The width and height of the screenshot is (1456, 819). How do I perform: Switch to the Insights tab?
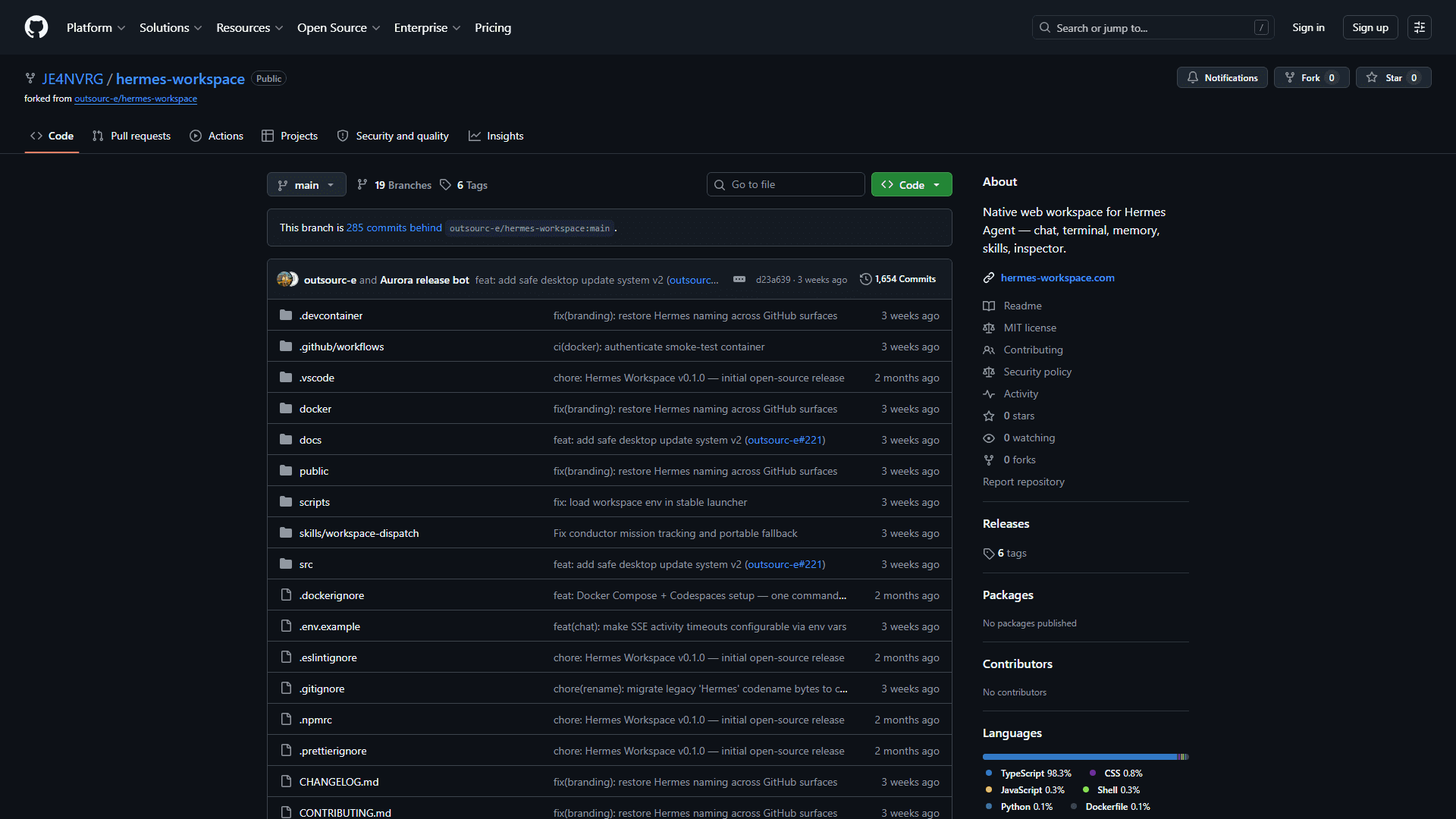[x=496, y=136]
